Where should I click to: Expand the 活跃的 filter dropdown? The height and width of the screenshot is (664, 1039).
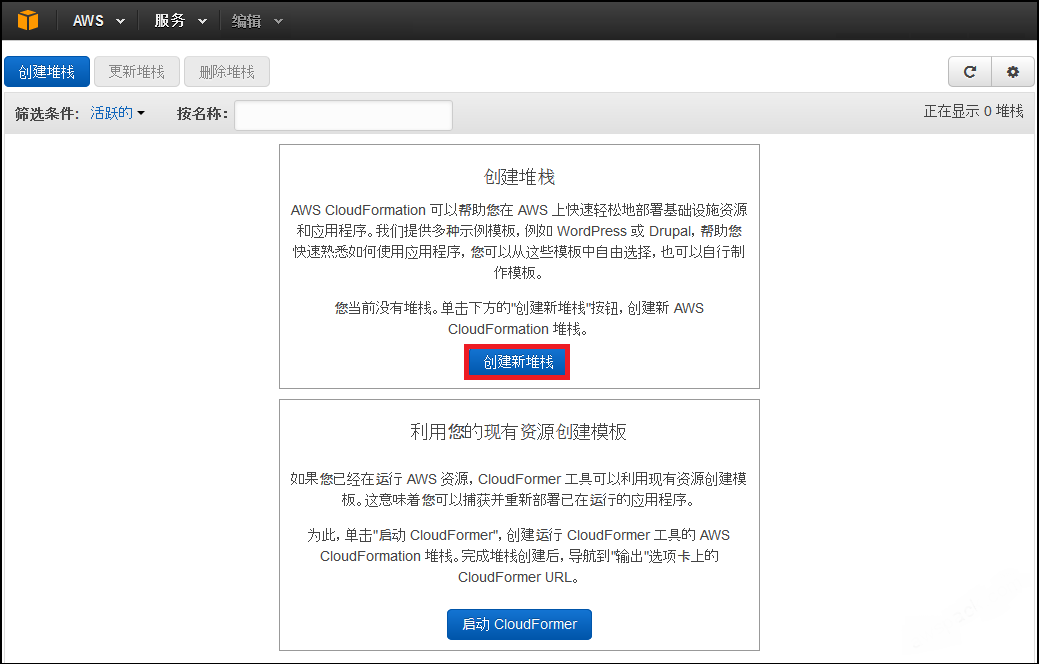tap(117, 113)
